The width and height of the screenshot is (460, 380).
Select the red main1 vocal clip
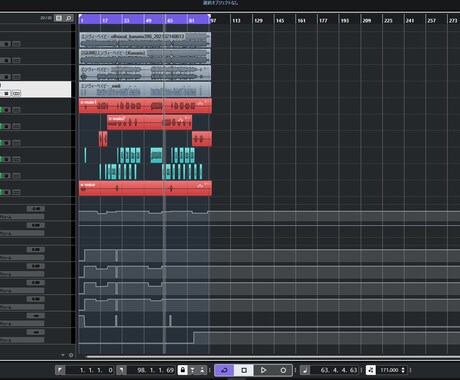[x=145, y=106]
